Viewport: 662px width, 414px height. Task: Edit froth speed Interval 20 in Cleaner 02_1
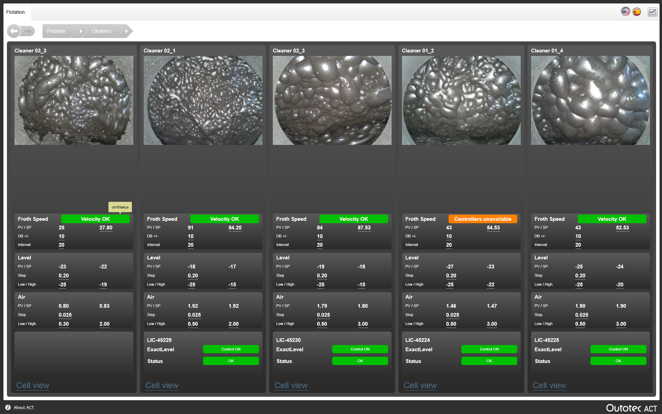191,245
